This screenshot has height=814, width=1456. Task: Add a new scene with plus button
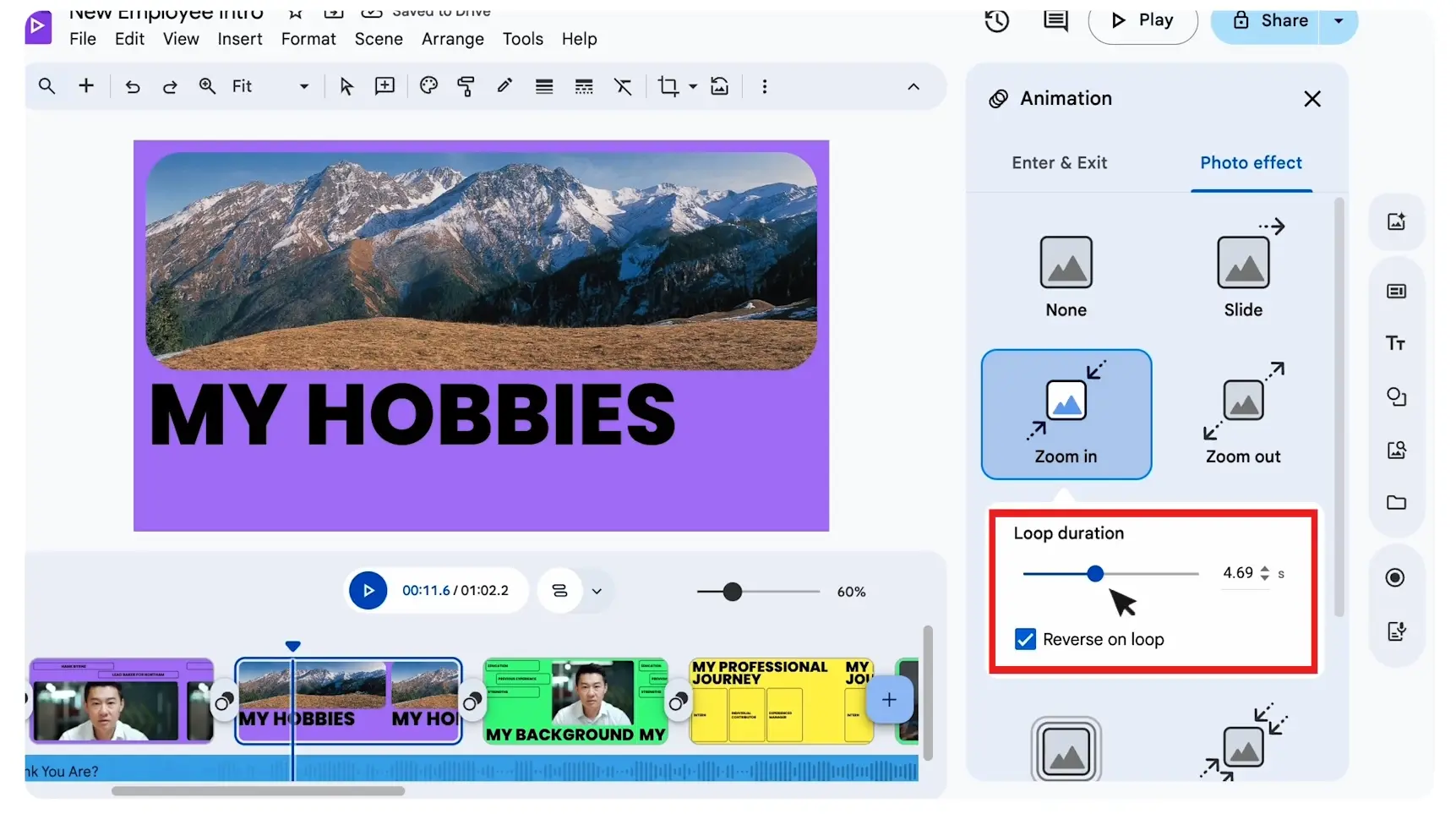click(888, 700)
